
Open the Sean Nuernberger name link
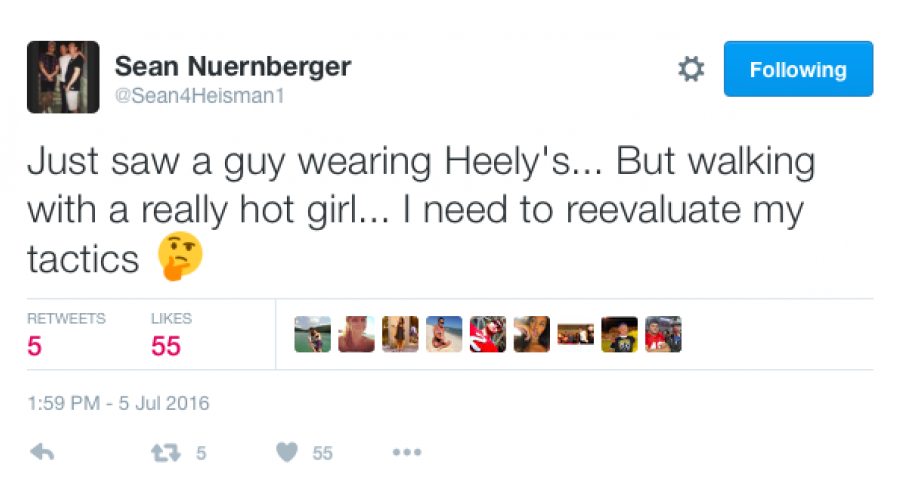tap(233, 66)
